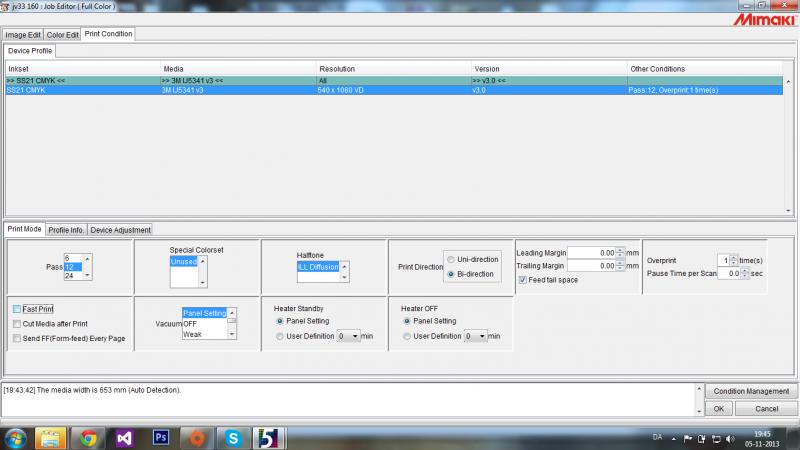Click the Leading Margin input field

click(x=591, y=253)
